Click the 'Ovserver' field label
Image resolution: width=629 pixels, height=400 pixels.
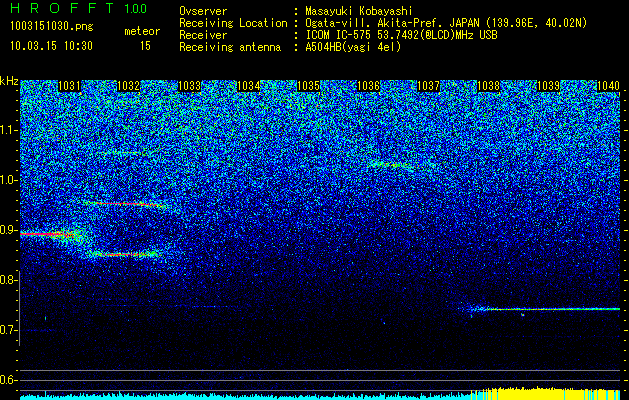pyautogui.click(x=203, y=11)
